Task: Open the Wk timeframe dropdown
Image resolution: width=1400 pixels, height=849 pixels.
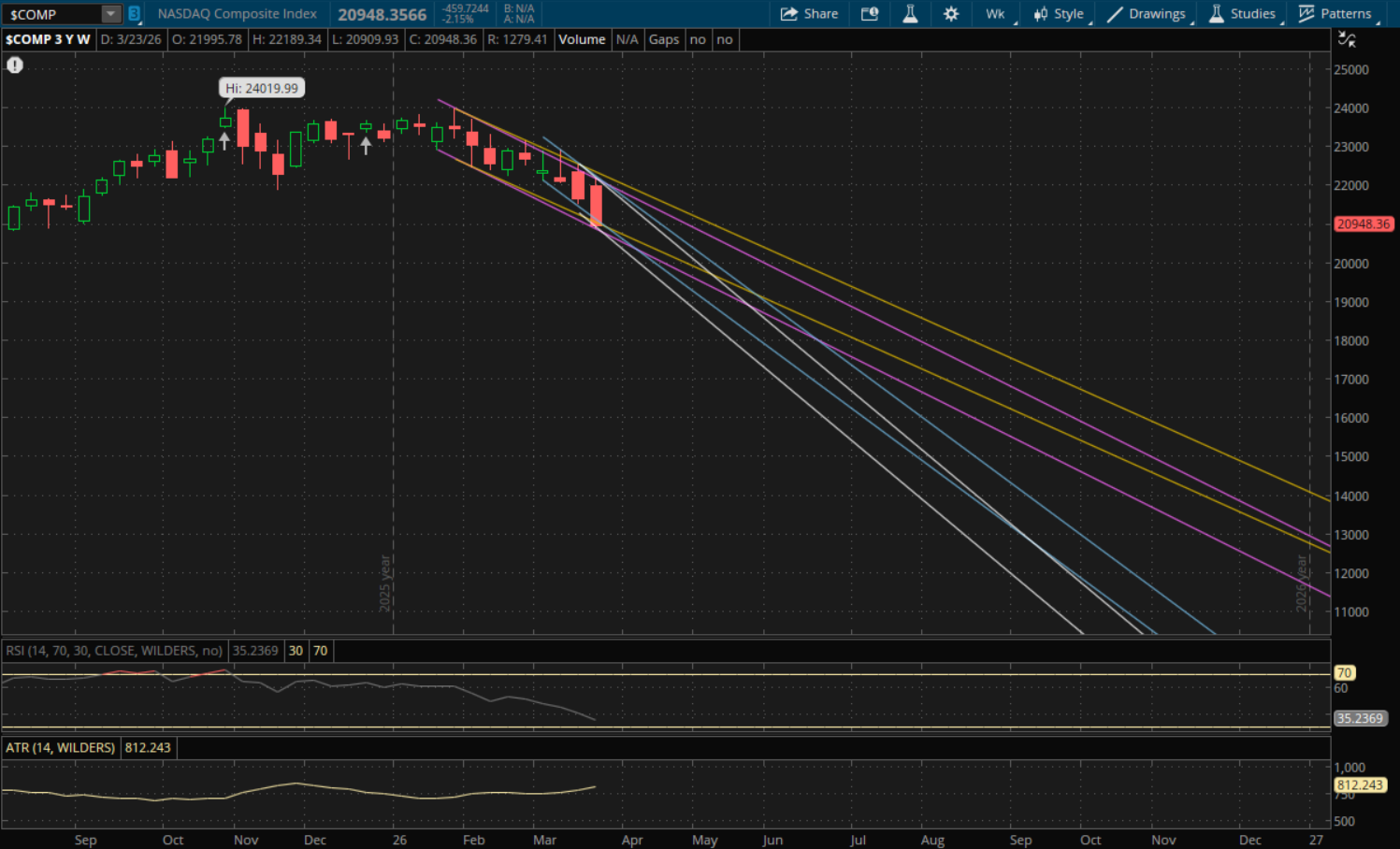Action: [995, 14]
